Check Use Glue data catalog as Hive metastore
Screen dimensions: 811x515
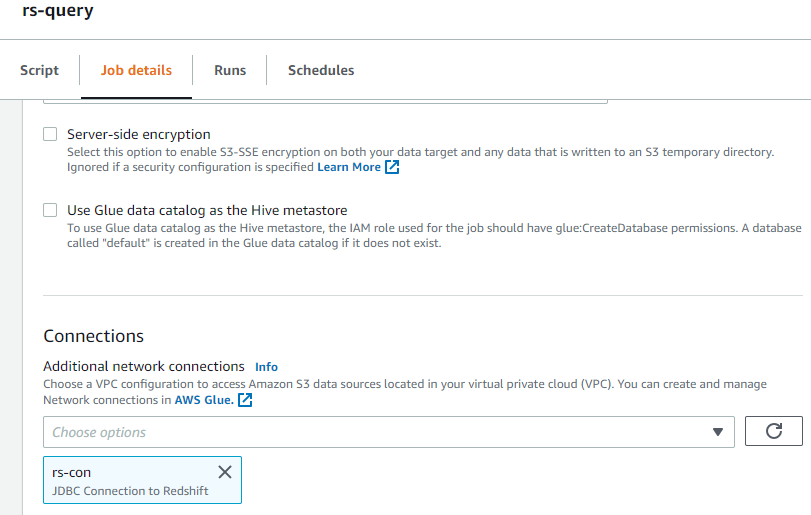point(50,210)
